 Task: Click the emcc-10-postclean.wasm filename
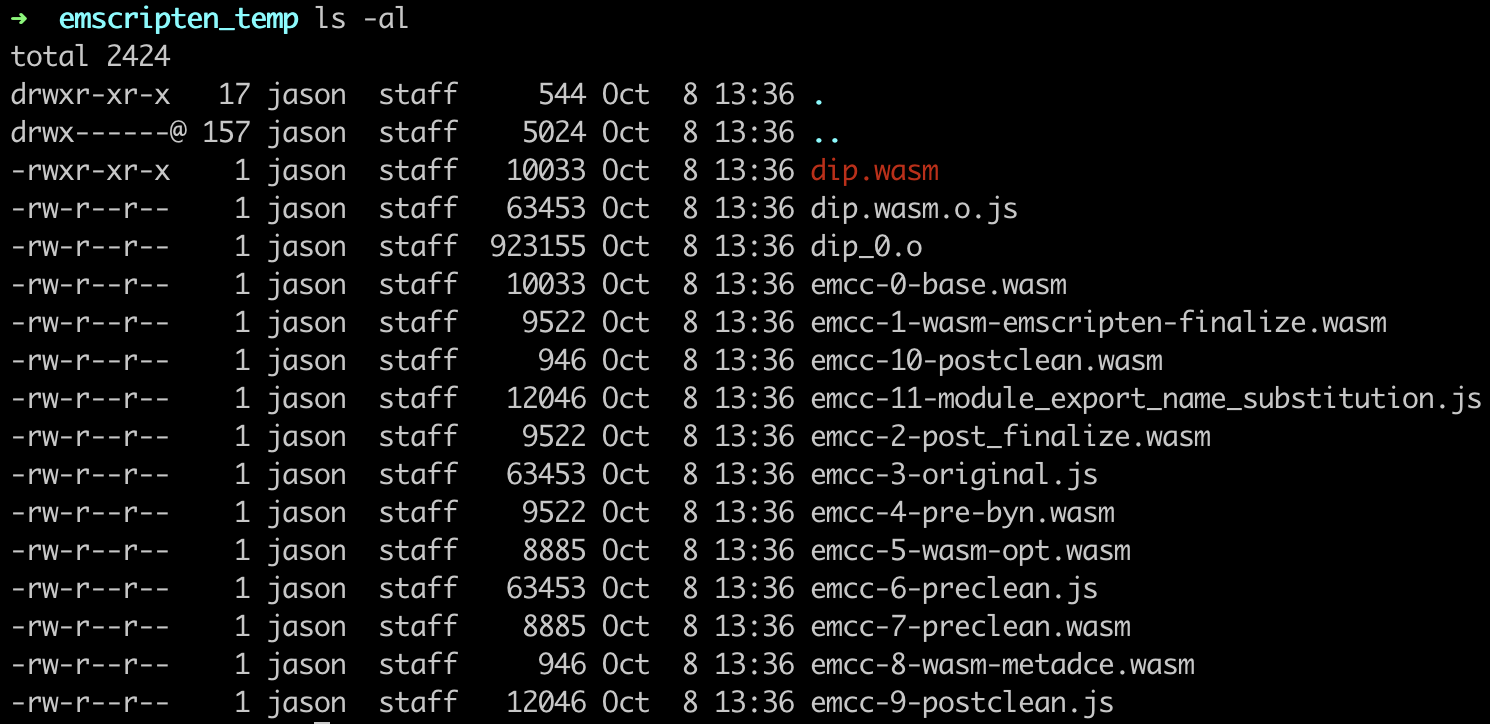tap(986, 361)
